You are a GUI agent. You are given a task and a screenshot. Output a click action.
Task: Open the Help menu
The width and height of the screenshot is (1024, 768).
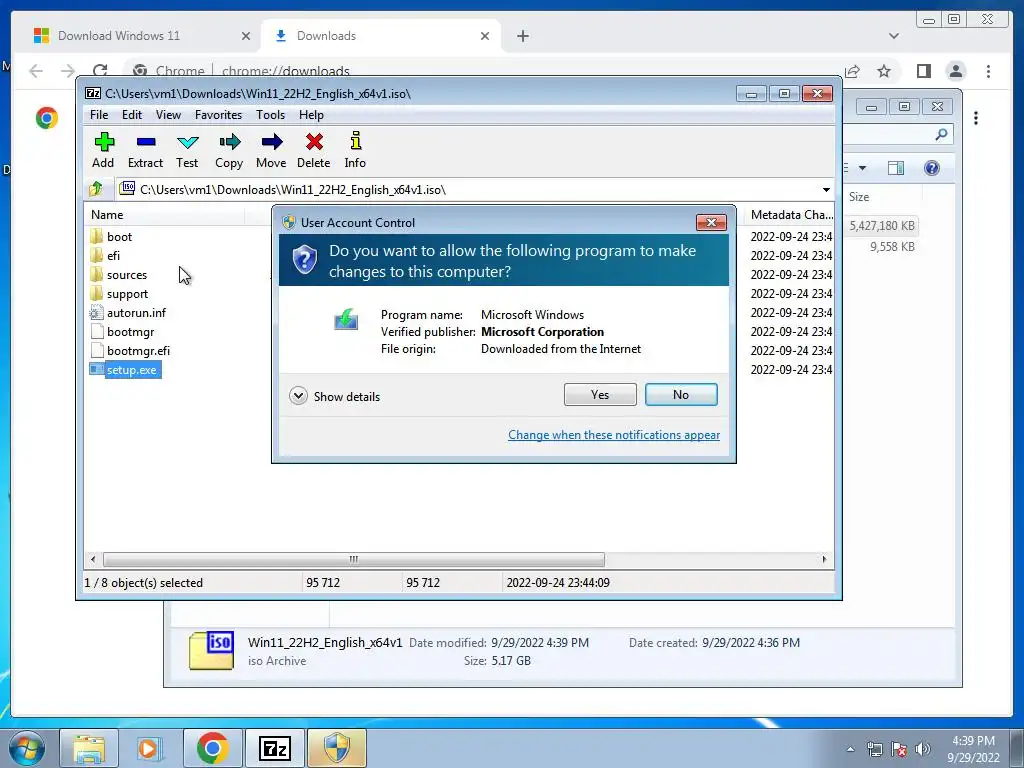311,114
